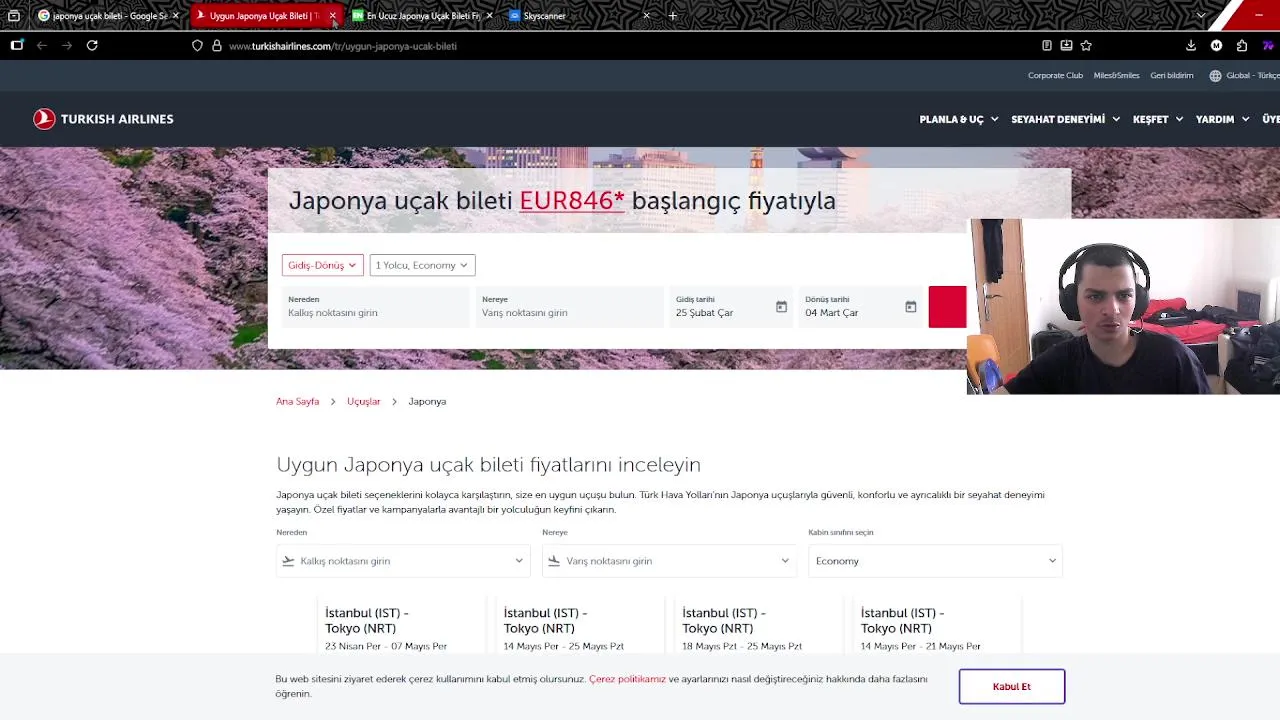Click the sidebar toggle icon beside back arrow
The image size is (1280, 720).
click(x=17, y=45)
